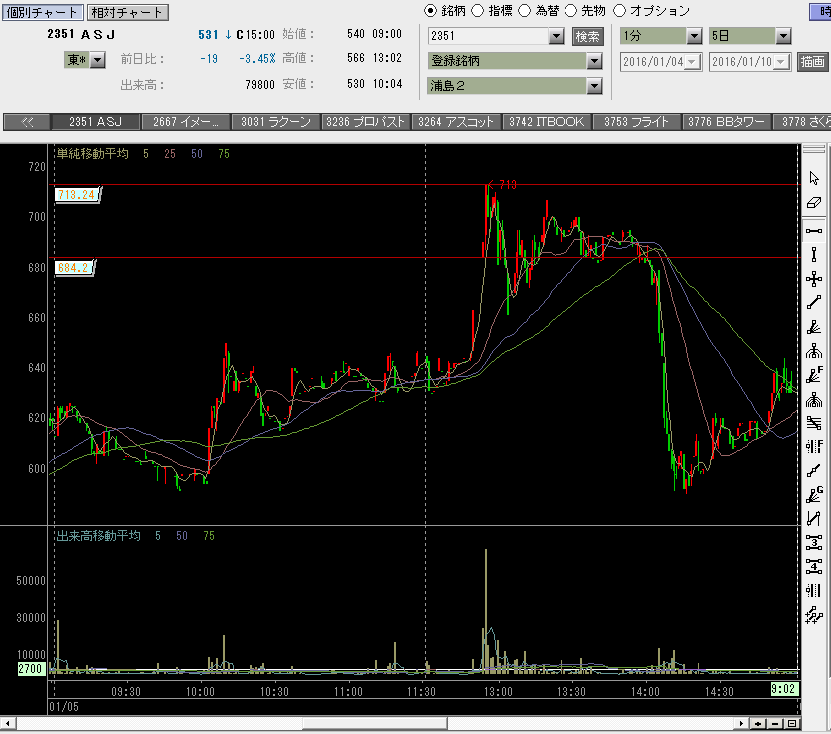
Task: Select the 3264 アスコット stock tab
Action: click(x=456, y=122)
